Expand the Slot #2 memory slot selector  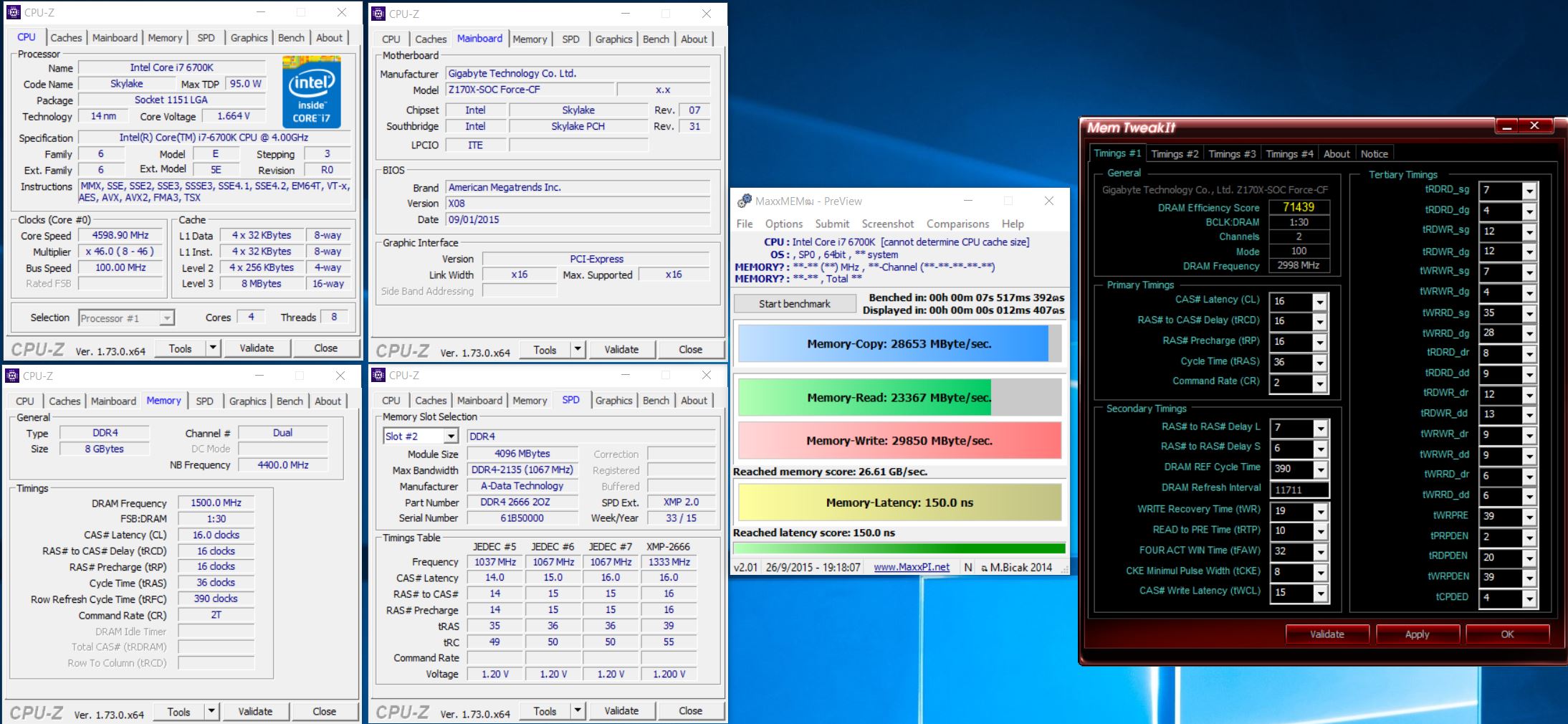coord(451,436)
